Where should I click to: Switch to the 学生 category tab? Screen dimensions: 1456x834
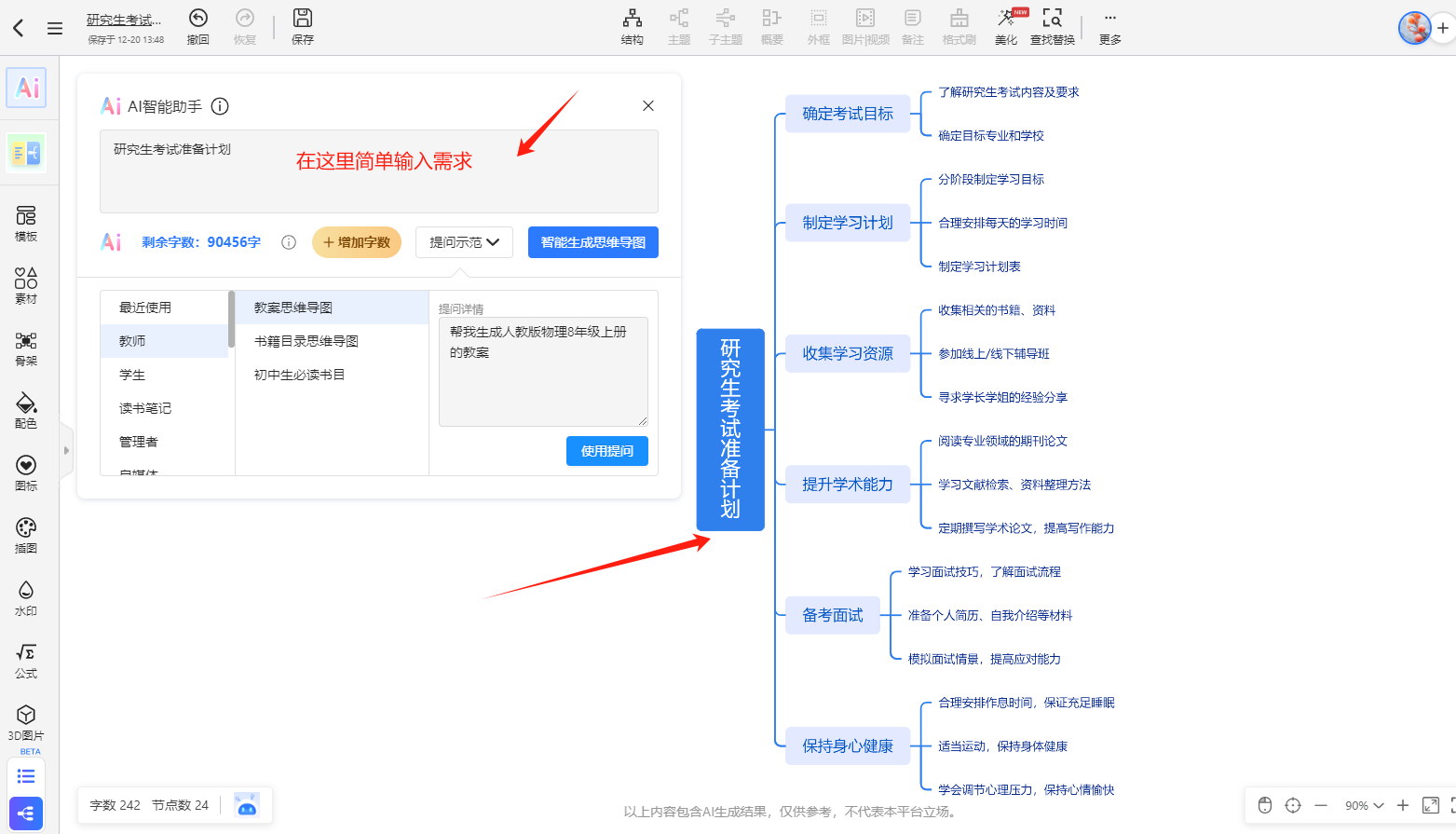pyautogui.click(x=132, y=374)
